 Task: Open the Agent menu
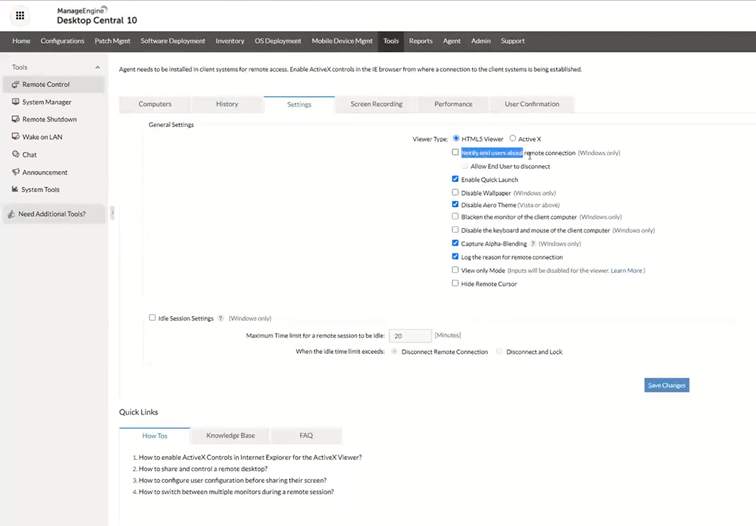(x=452, y=41)
